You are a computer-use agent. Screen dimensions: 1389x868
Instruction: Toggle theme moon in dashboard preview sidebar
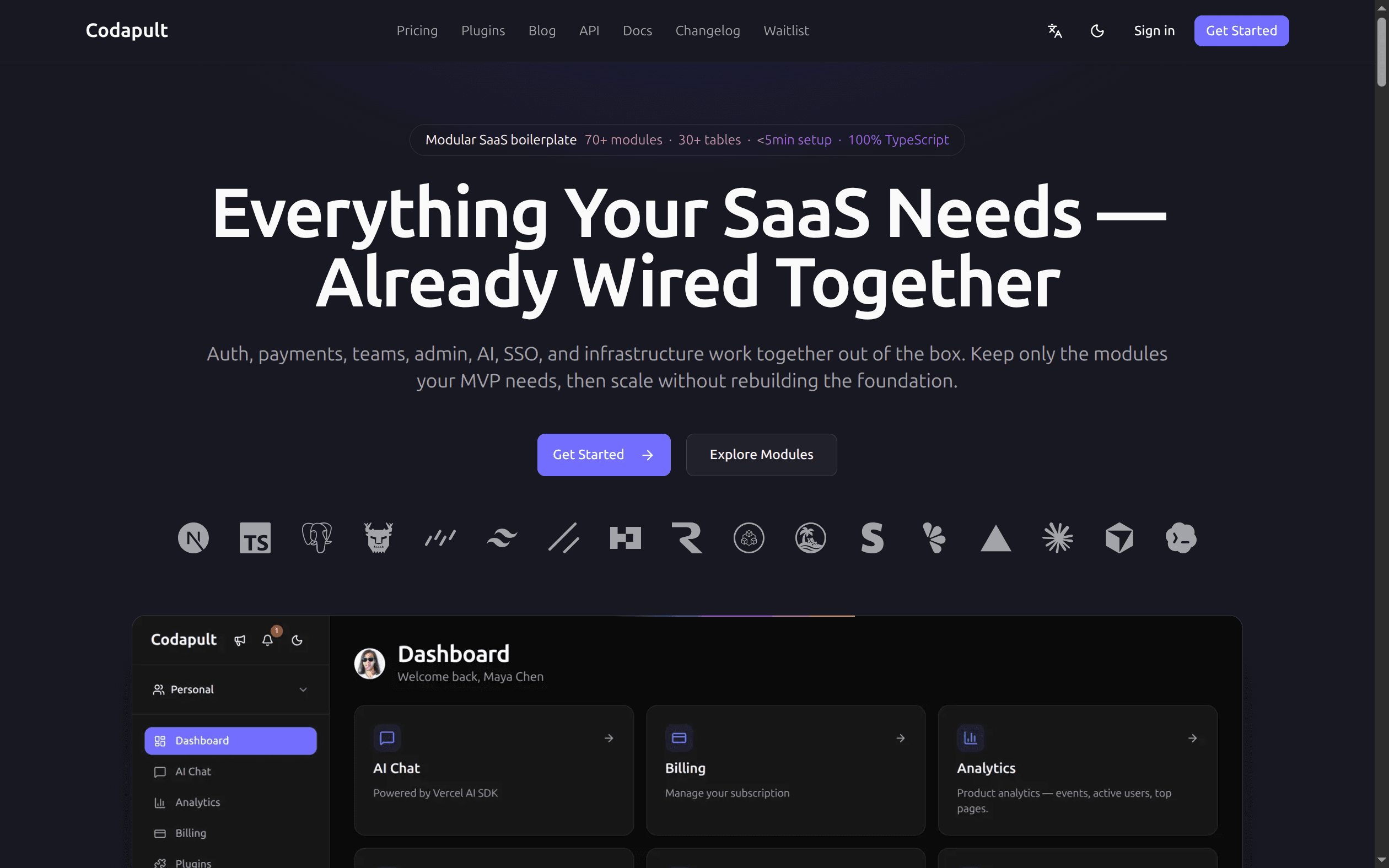point(297,640)
